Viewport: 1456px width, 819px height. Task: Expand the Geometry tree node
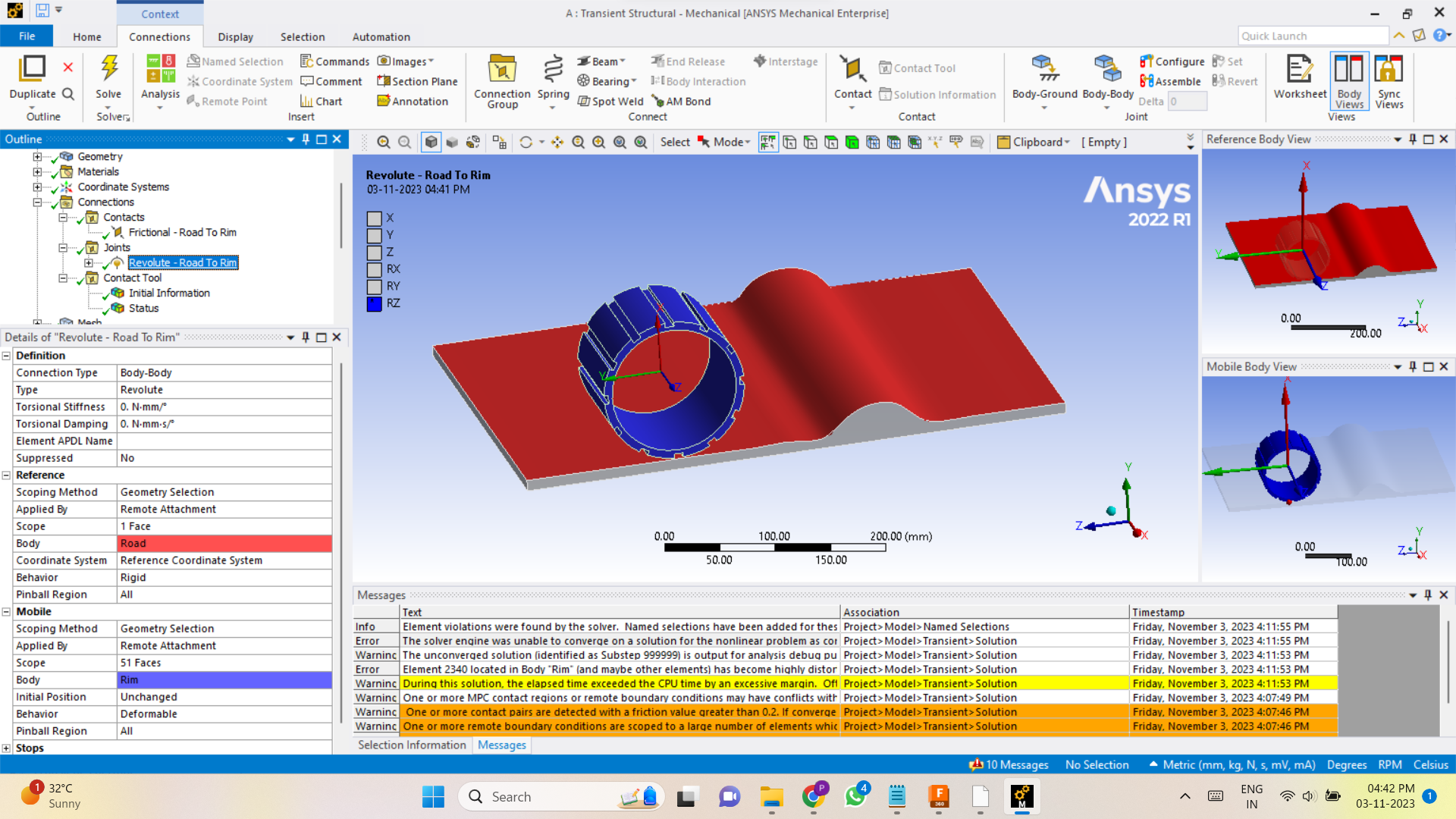pos(37,157)
